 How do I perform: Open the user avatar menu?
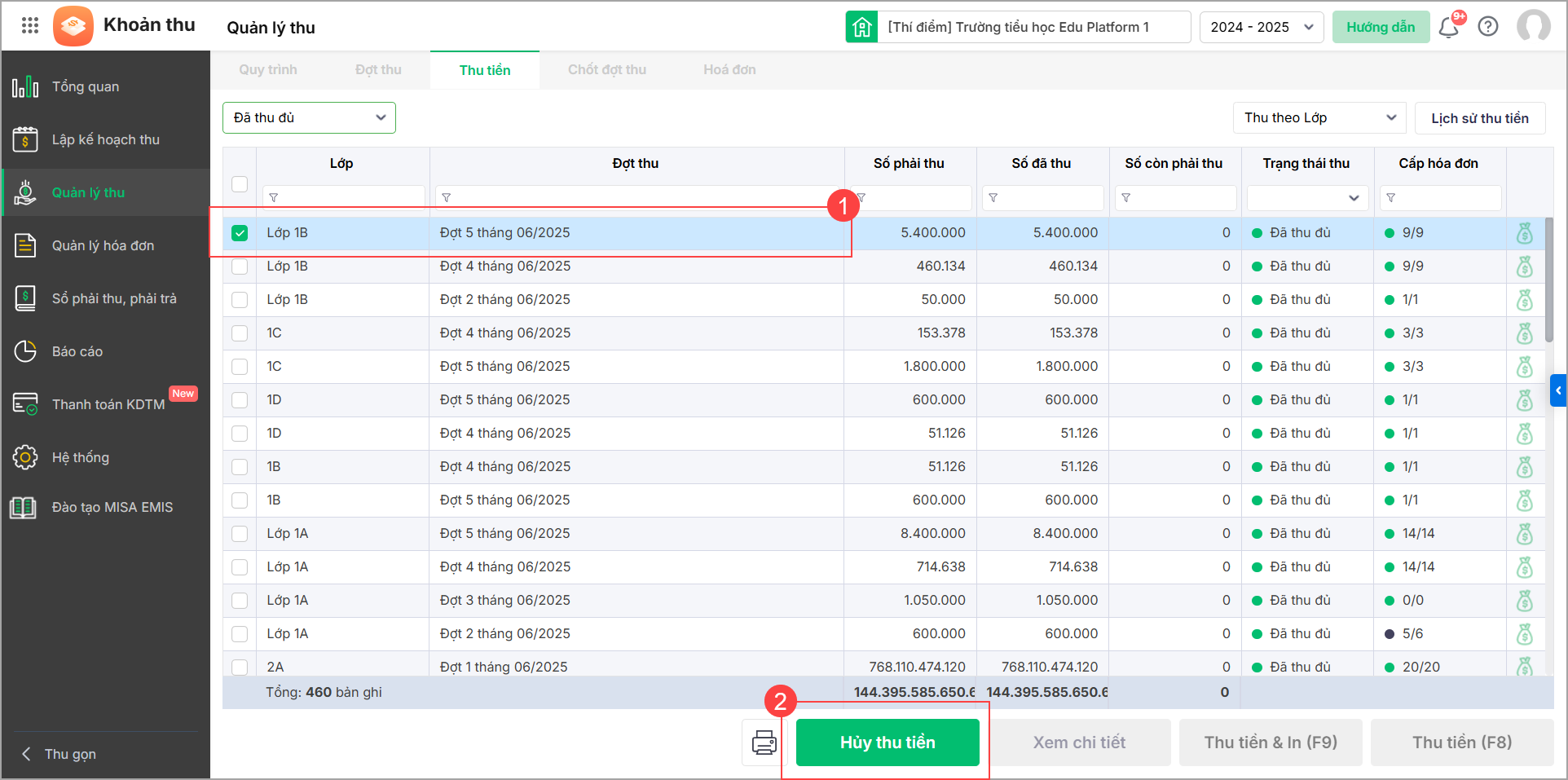point(1534,26)
